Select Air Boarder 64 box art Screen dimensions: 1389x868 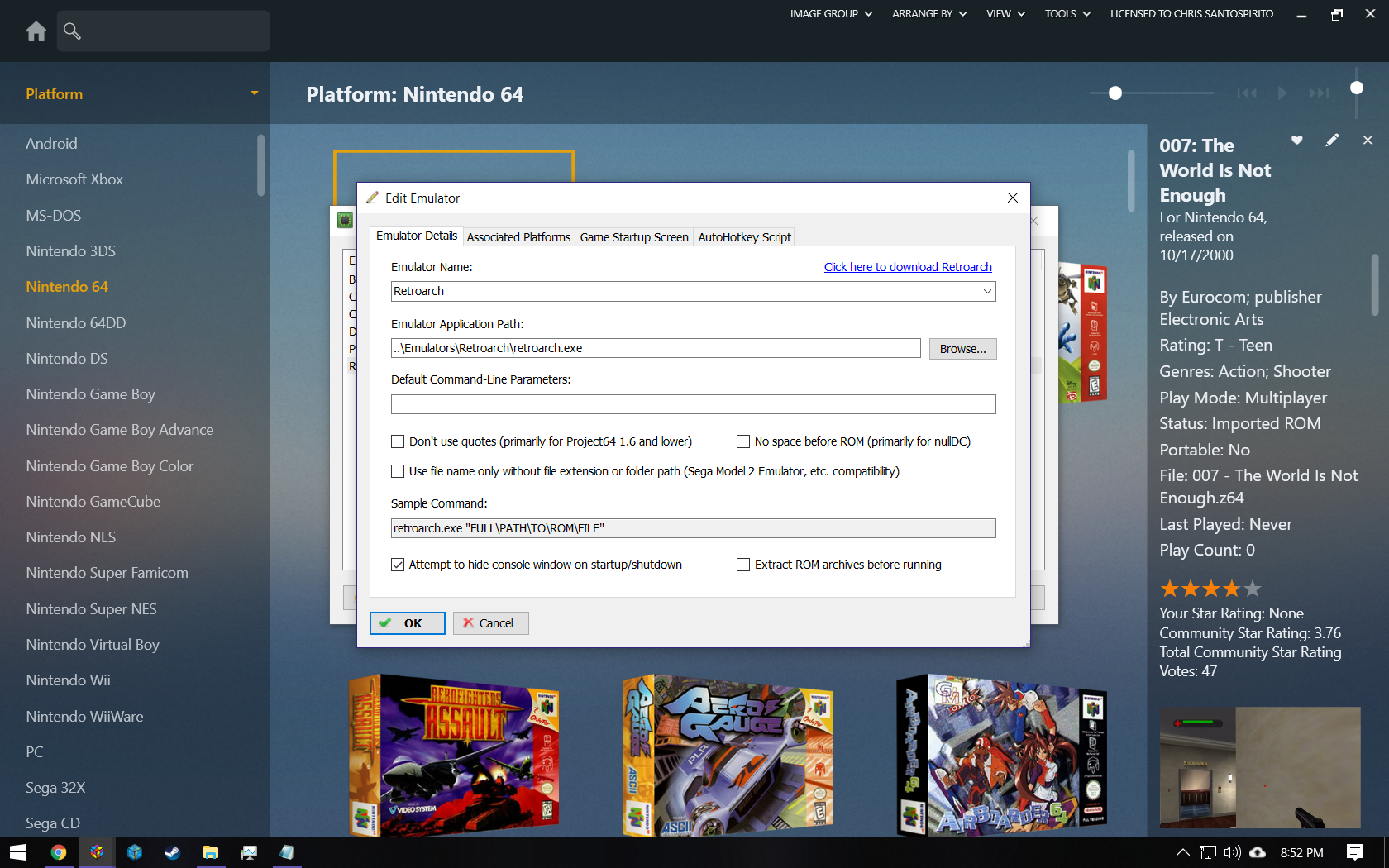click(1001, 755)
